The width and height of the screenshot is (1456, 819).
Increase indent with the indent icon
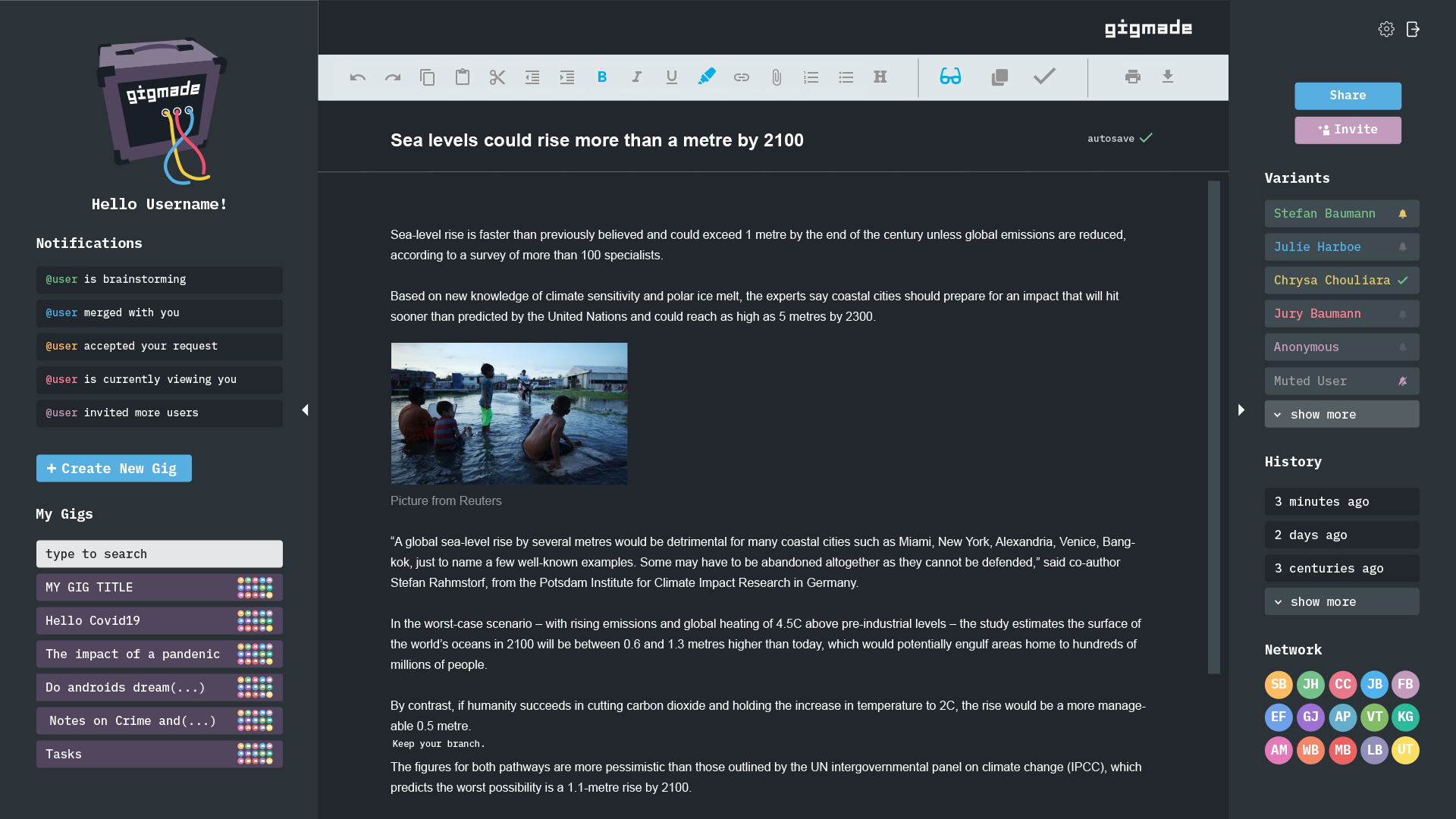[x=567, y=77]
